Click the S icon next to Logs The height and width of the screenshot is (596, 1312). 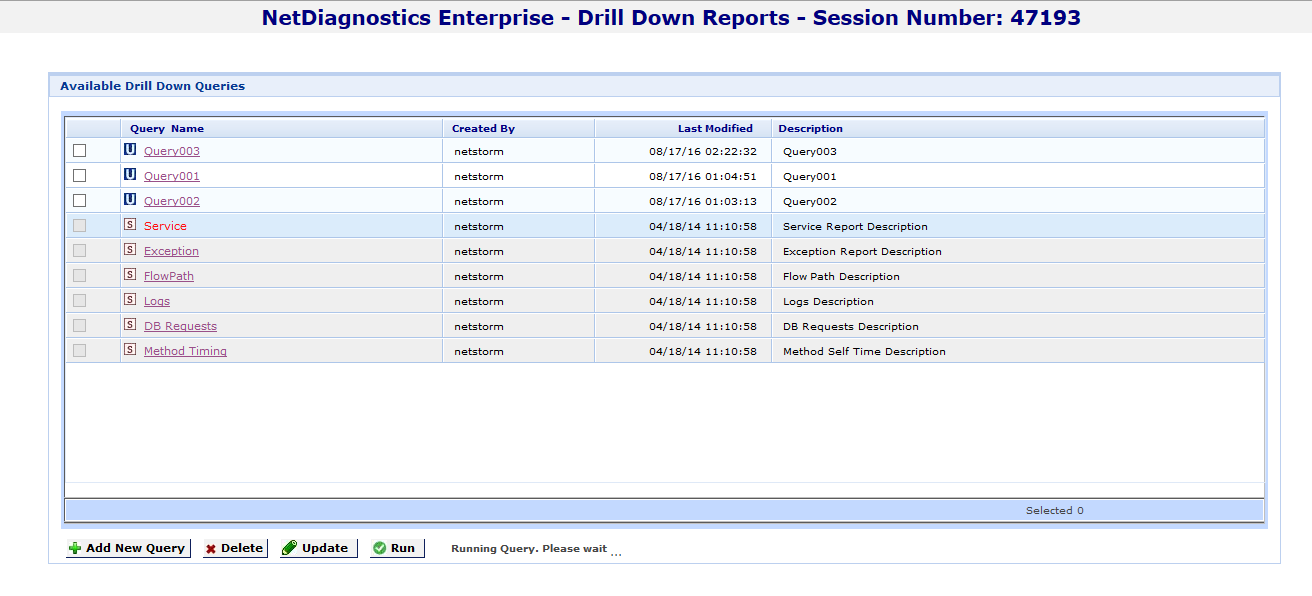point(130,300)
